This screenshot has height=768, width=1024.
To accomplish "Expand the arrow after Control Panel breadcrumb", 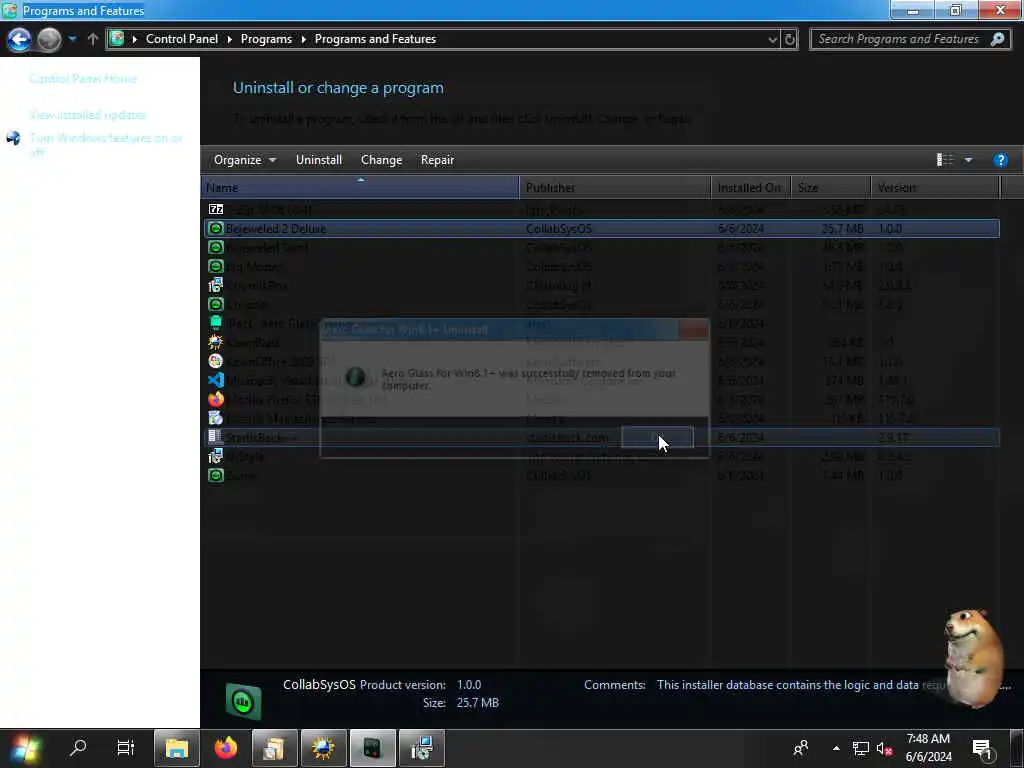I will pyautogui.click(x=229, y=39).
